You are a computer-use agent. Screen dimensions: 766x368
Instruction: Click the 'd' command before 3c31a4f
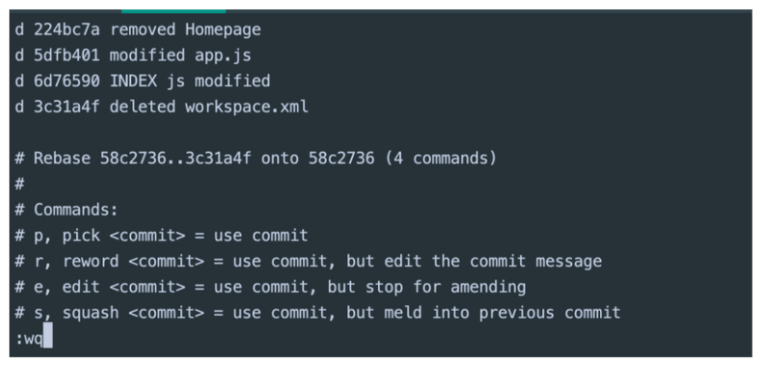tap(19, 107)
